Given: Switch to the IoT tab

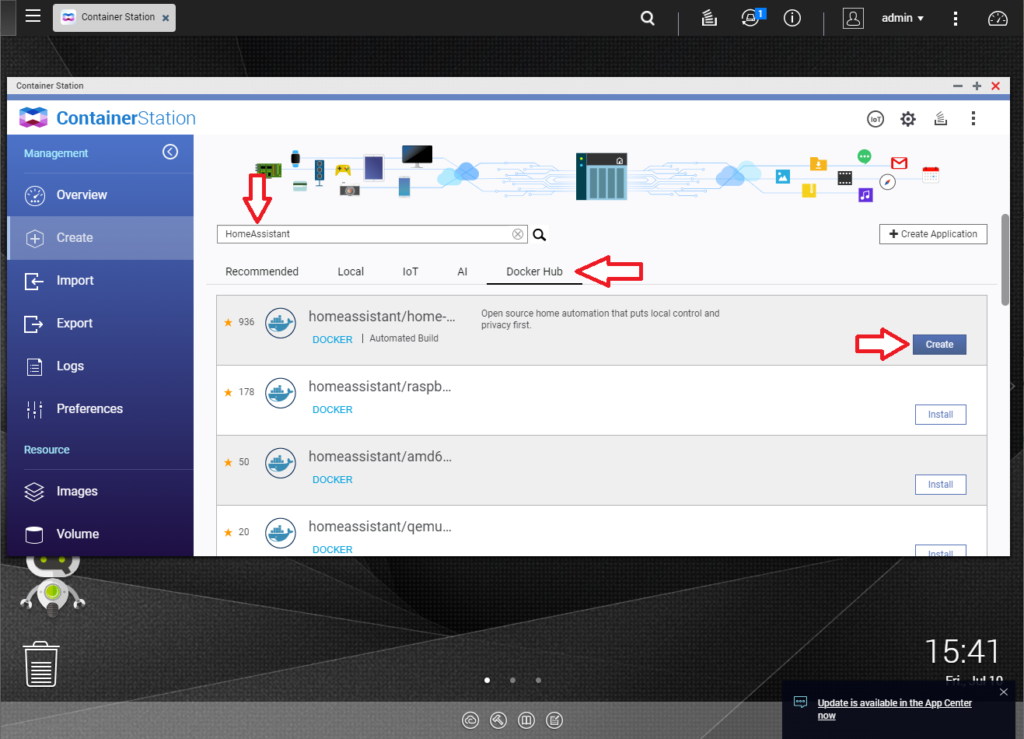Looking at the screenshot, I should [410, 272].
